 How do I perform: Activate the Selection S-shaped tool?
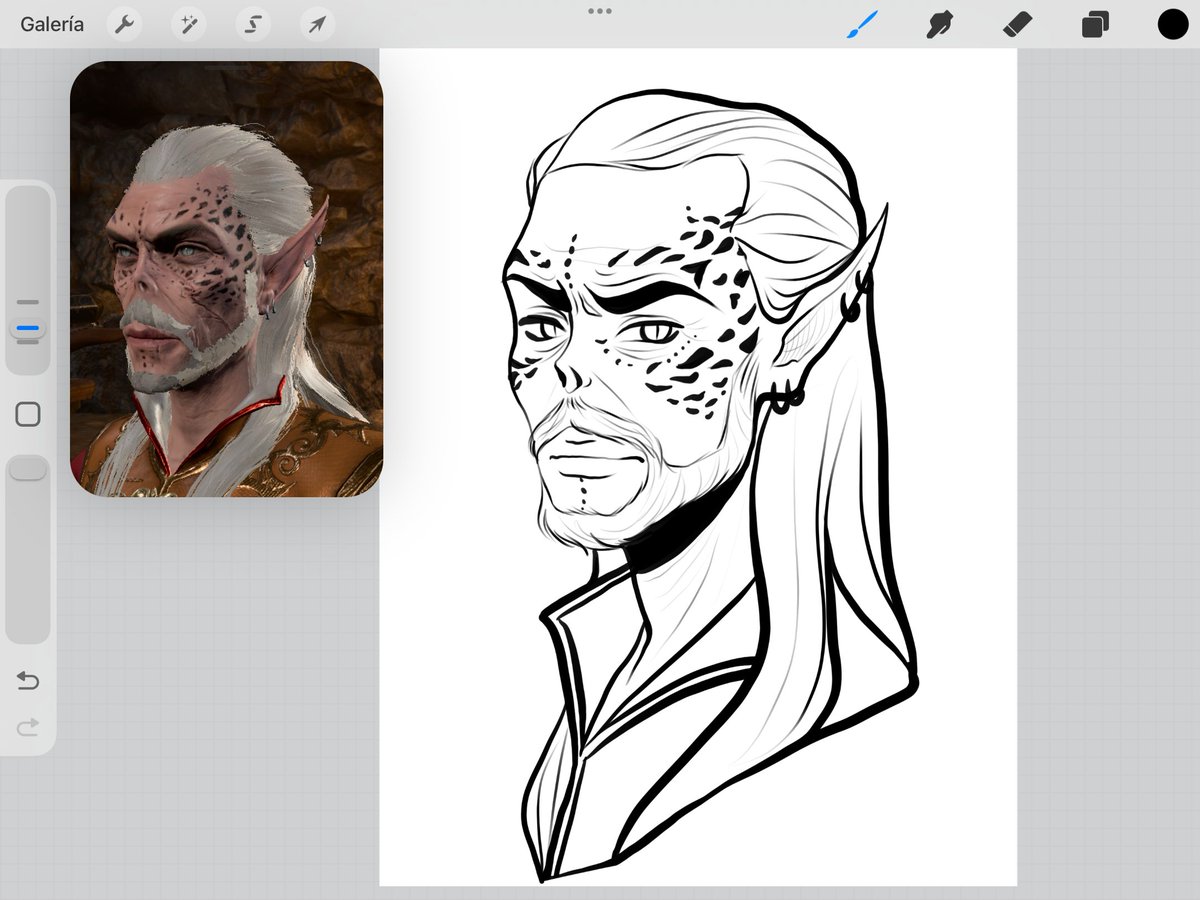[x=253, y=24]
